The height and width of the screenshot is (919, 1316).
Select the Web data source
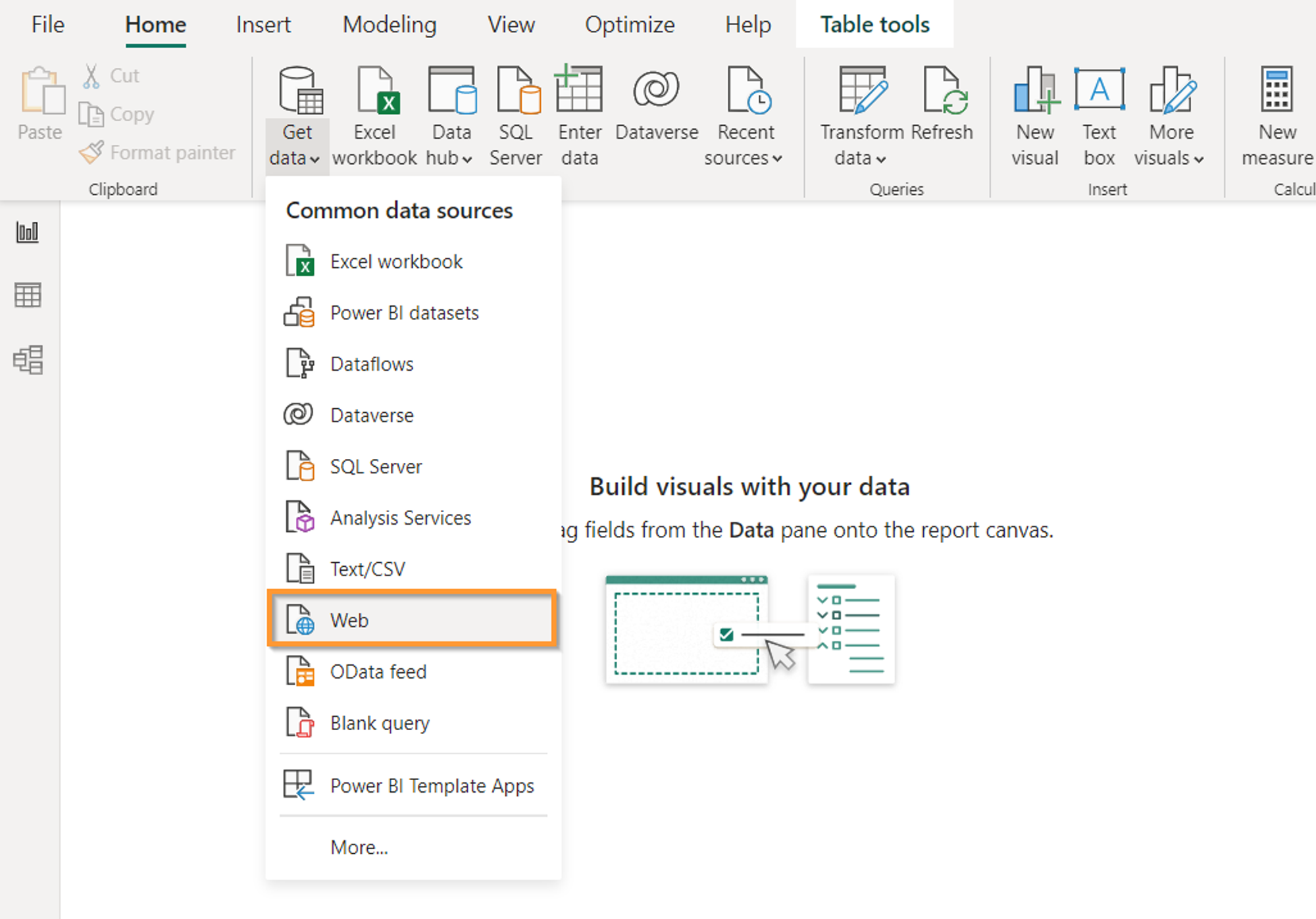click(x=413, y=619)
